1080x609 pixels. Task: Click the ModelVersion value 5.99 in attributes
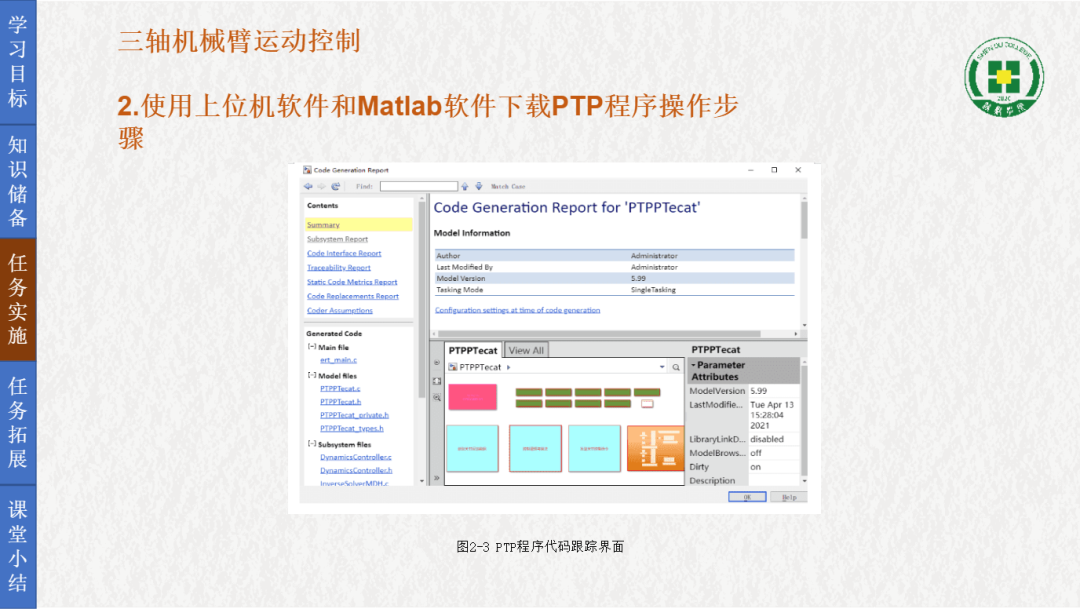coord(758,391)
